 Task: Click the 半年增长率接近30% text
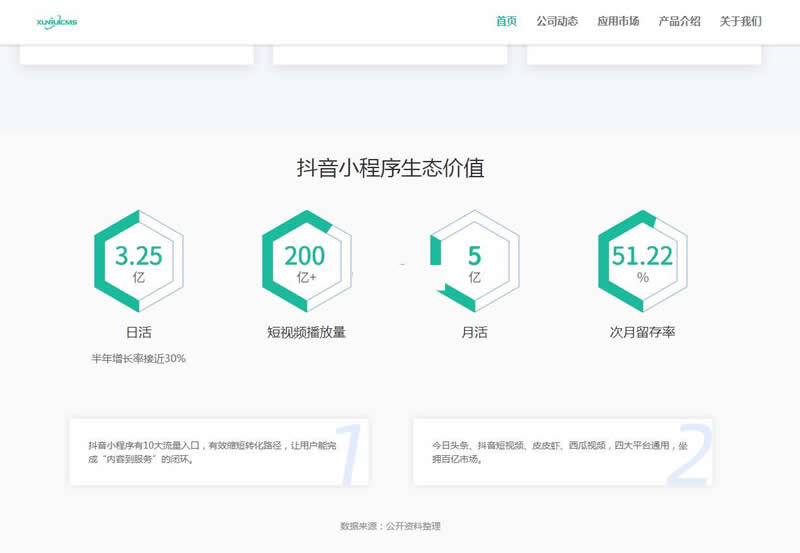pyautogui.click(x=138, y=359)
